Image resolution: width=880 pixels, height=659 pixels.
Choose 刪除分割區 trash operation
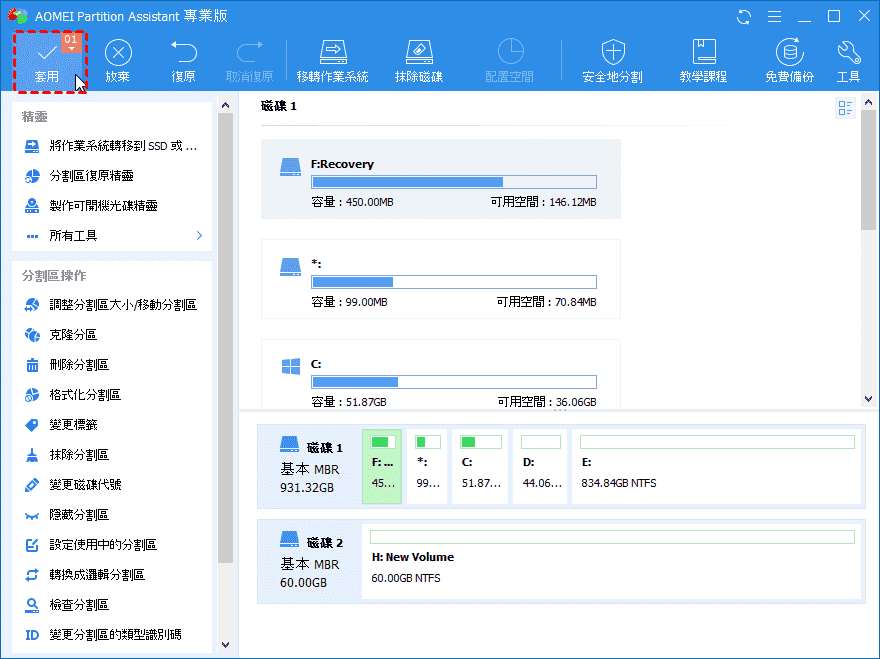coord(111,365)
